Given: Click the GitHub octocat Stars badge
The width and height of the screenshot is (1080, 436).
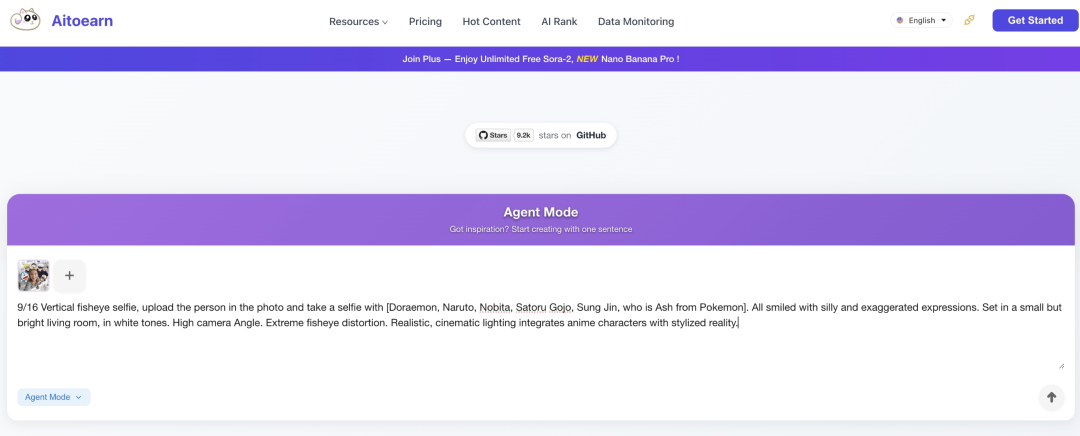Looking at the screenshot, I should tap(493, 135).
